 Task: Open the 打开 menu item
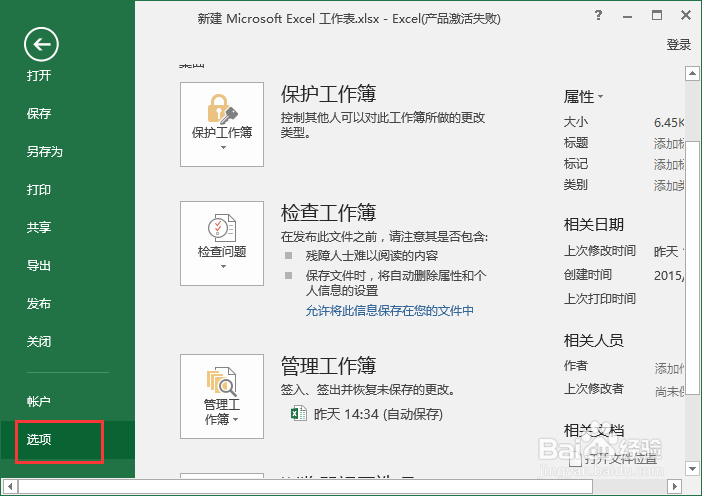tap(39, 75)
